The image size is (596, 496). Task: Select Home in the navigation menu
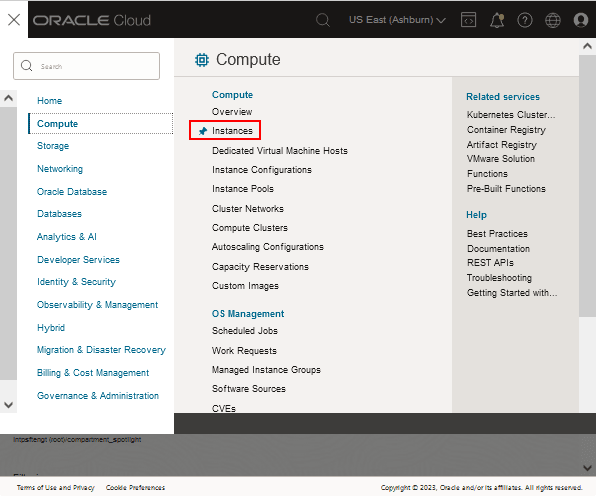(x=49, y=101)
